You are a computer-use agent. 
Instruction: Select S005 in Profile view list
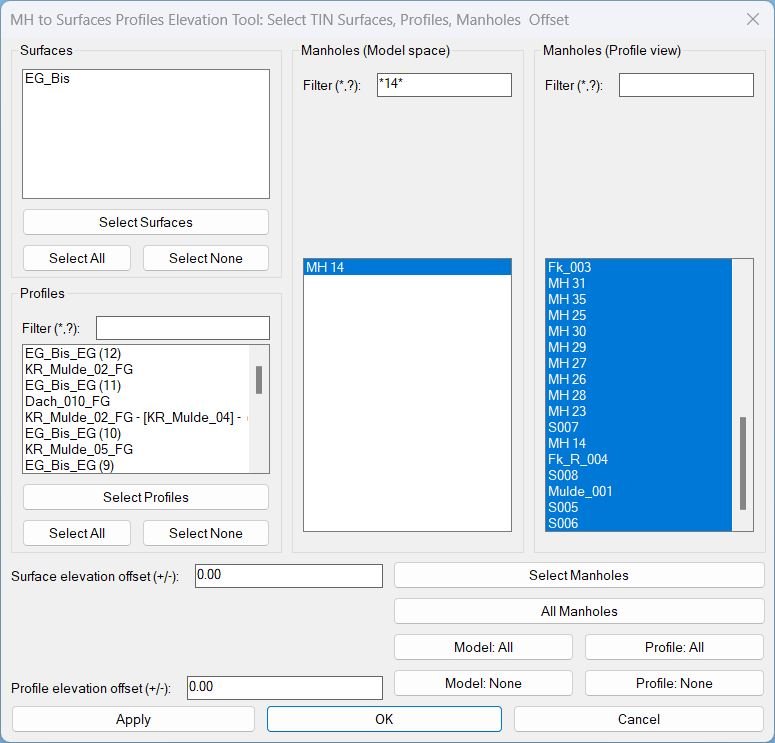point(639,507)
